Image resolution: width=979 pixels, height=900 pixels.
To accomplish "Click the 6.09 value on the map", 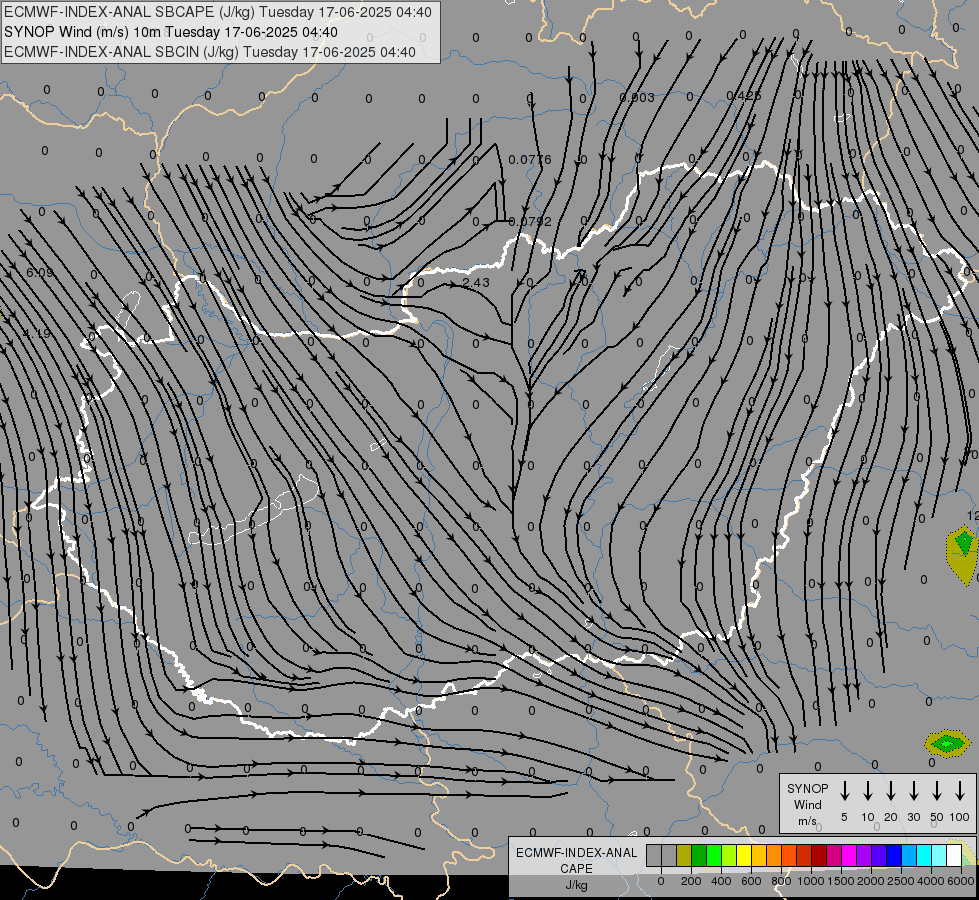I will (x=39, y=272).
